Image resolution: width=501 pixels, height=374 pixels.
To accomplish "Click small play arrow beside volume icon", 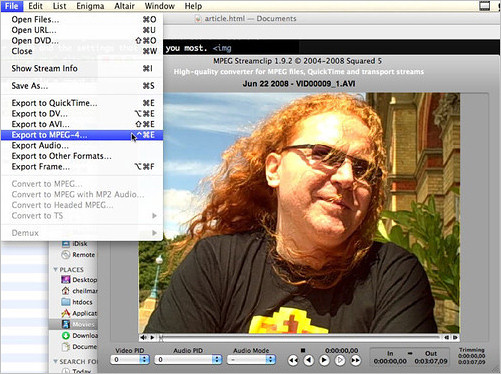I will pyautogui.click(x=152, y=337).
